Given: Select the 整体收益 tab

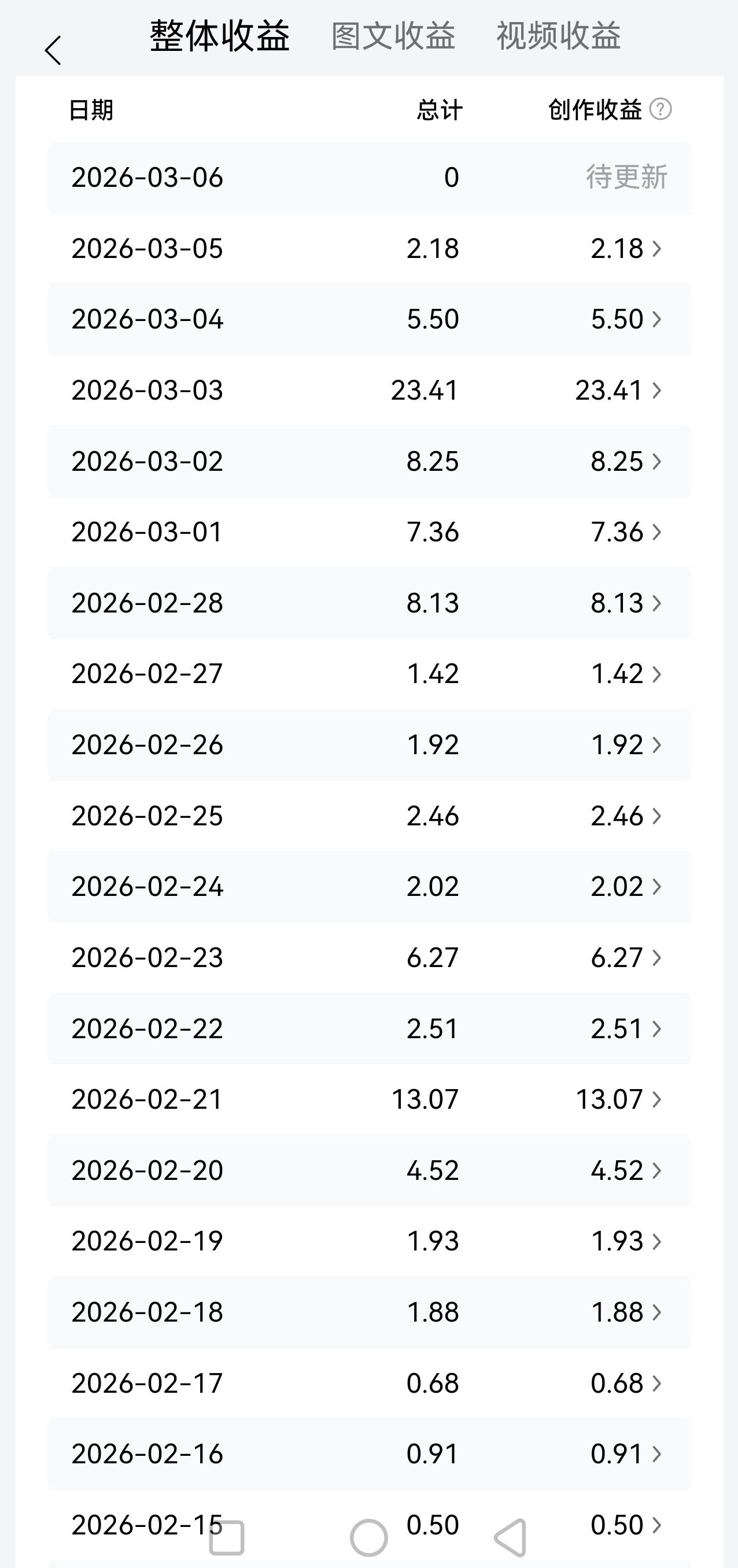Looking at the screenshot, I should coord(220,36).
